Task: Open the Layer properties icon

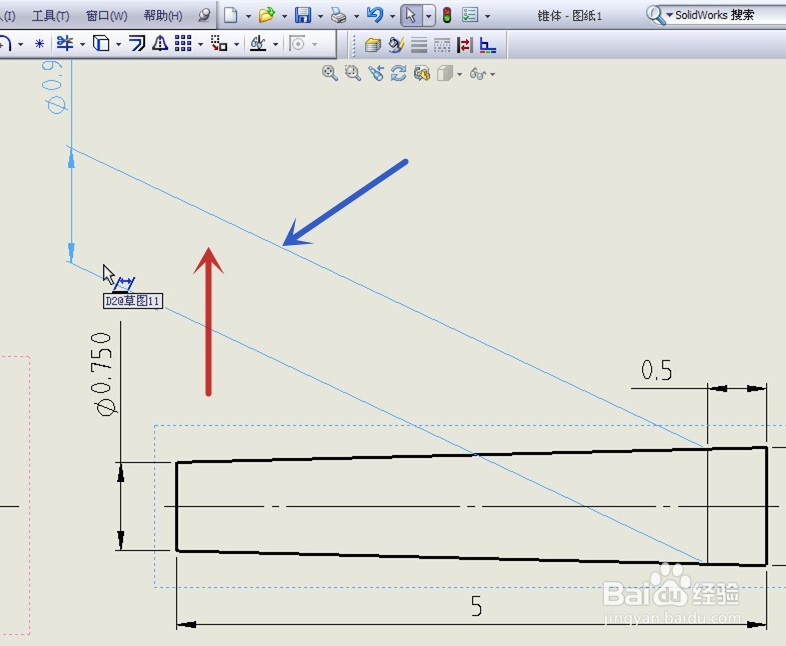Action: (x=372, y=46)
